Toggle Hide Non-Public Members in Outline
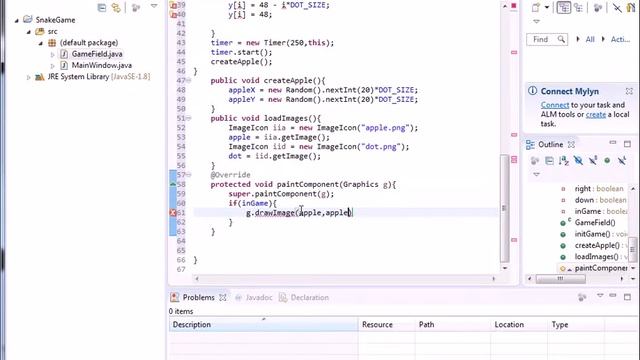The width and height of the screenshot is (640, 360). 607,161
